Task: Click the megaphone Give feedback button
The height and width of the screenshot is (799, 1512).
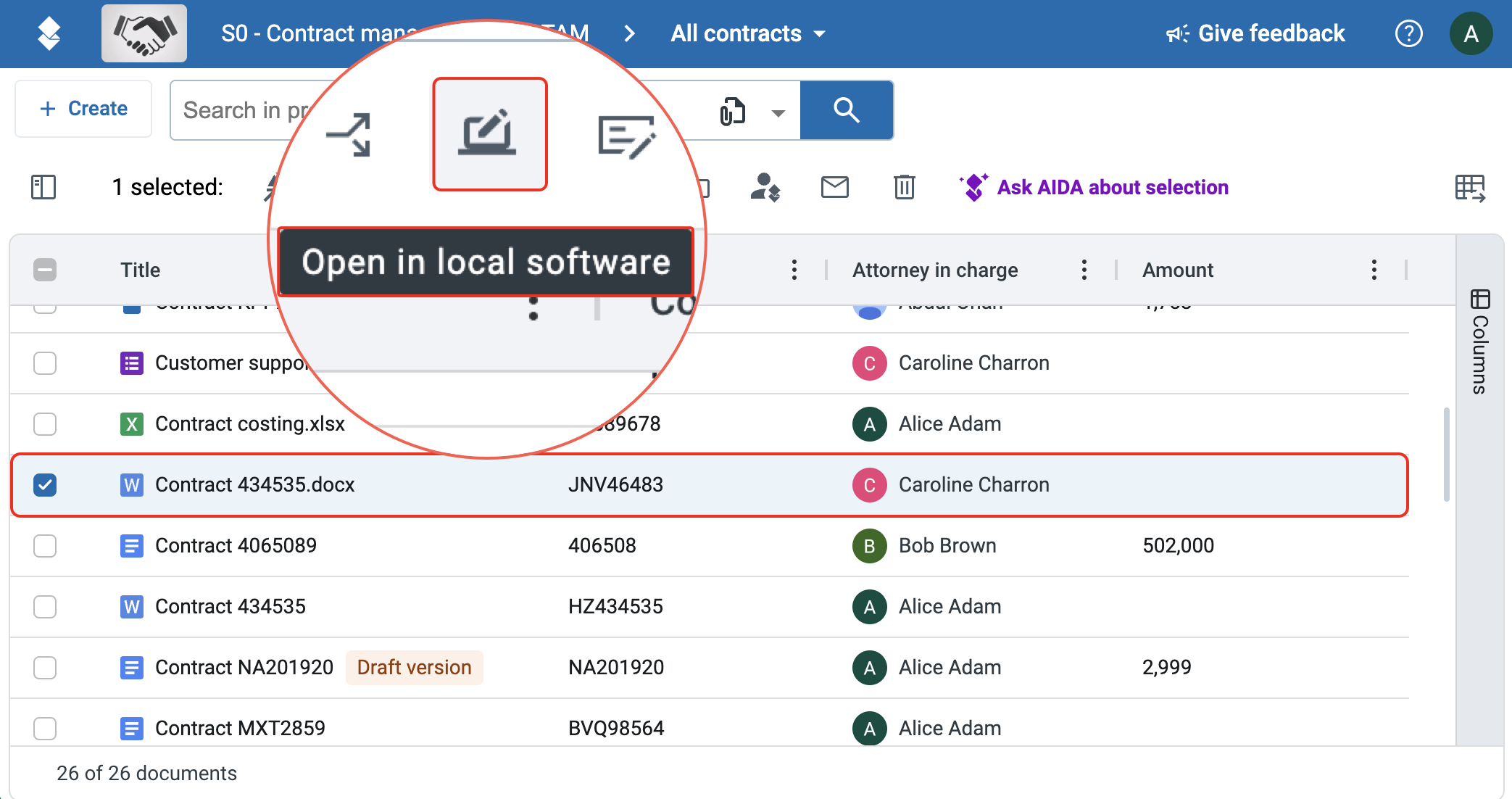Action: 1255,33
